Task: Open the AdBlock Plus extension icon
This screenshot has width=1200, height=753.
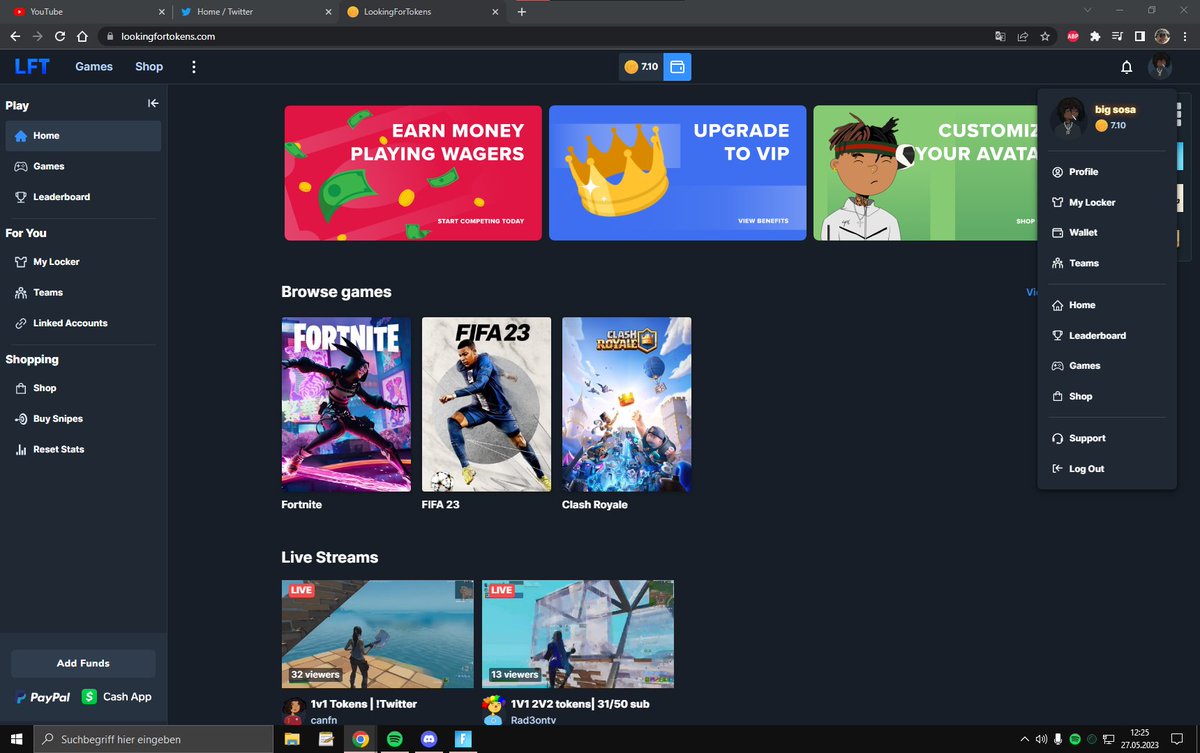Action: click(1073, 36)
